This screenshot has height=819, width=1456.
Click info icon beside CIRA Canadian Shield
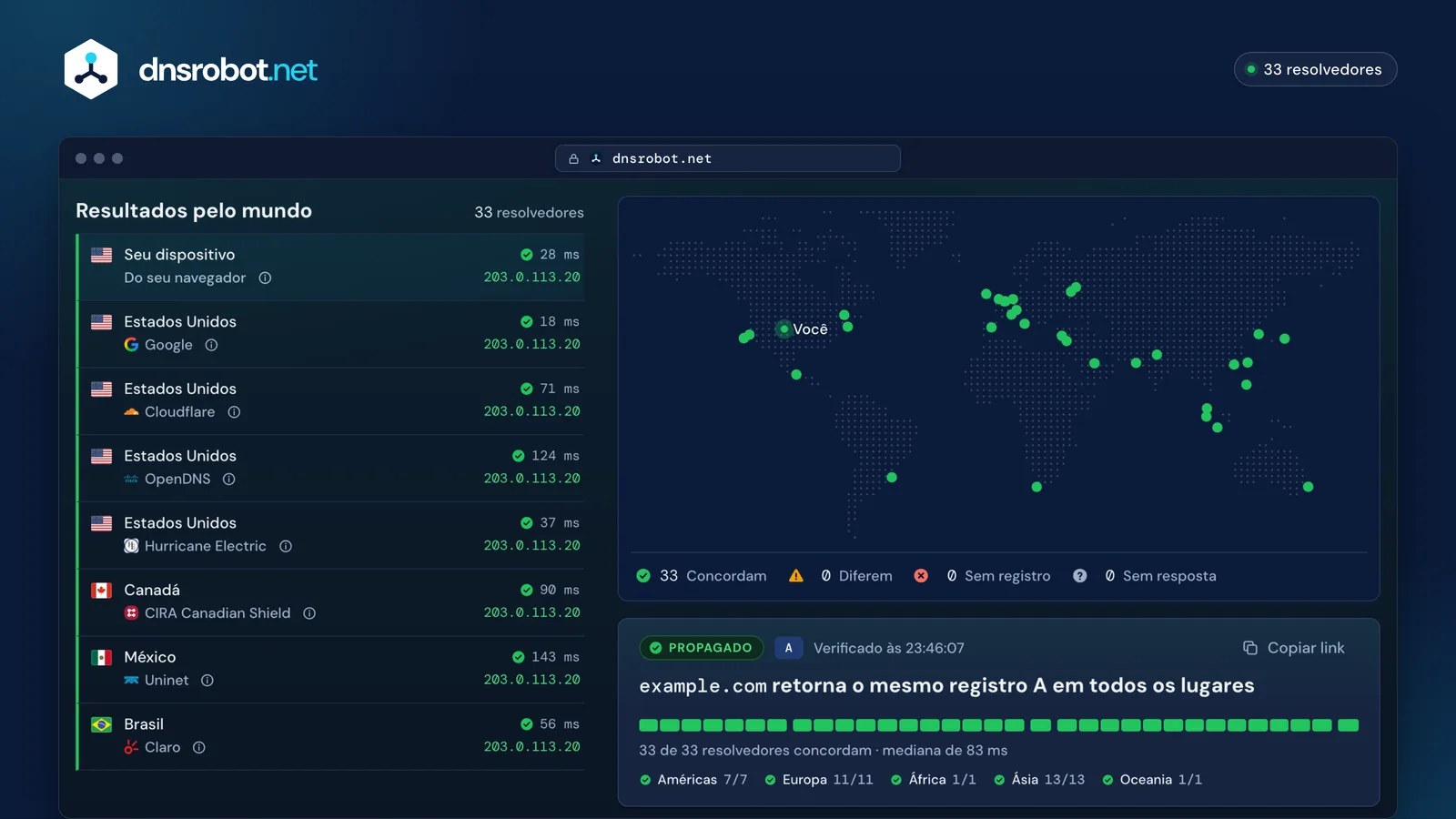309,613
